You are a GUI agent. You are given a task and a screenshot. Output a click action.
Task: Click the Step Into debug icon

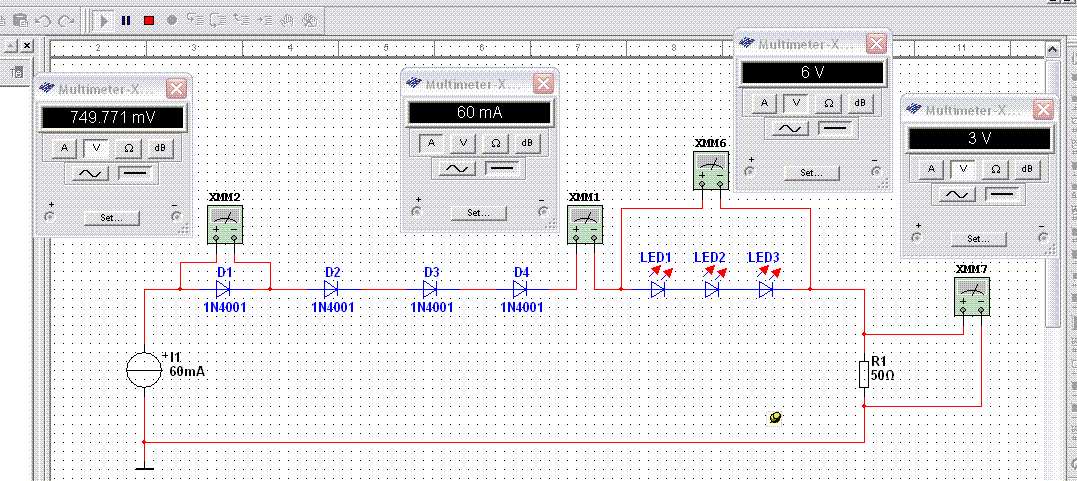[194, 21]
